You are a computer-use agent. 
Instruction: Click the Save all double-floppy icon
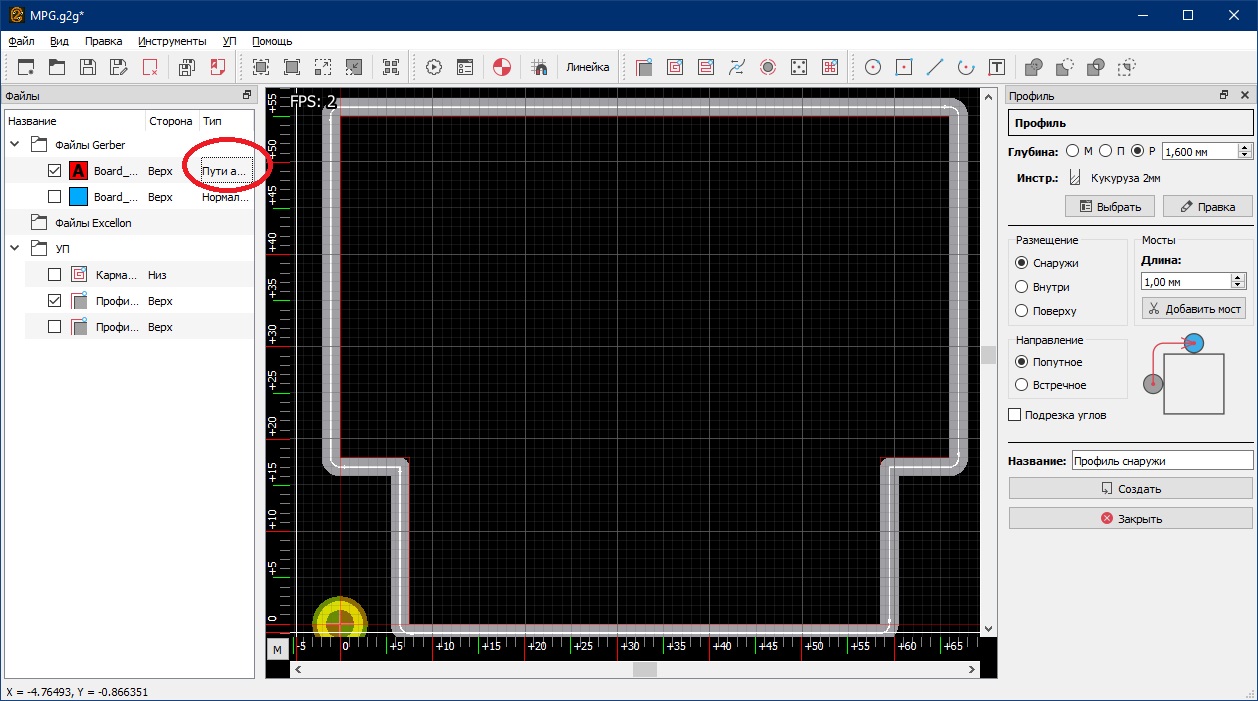click(187, 67)
